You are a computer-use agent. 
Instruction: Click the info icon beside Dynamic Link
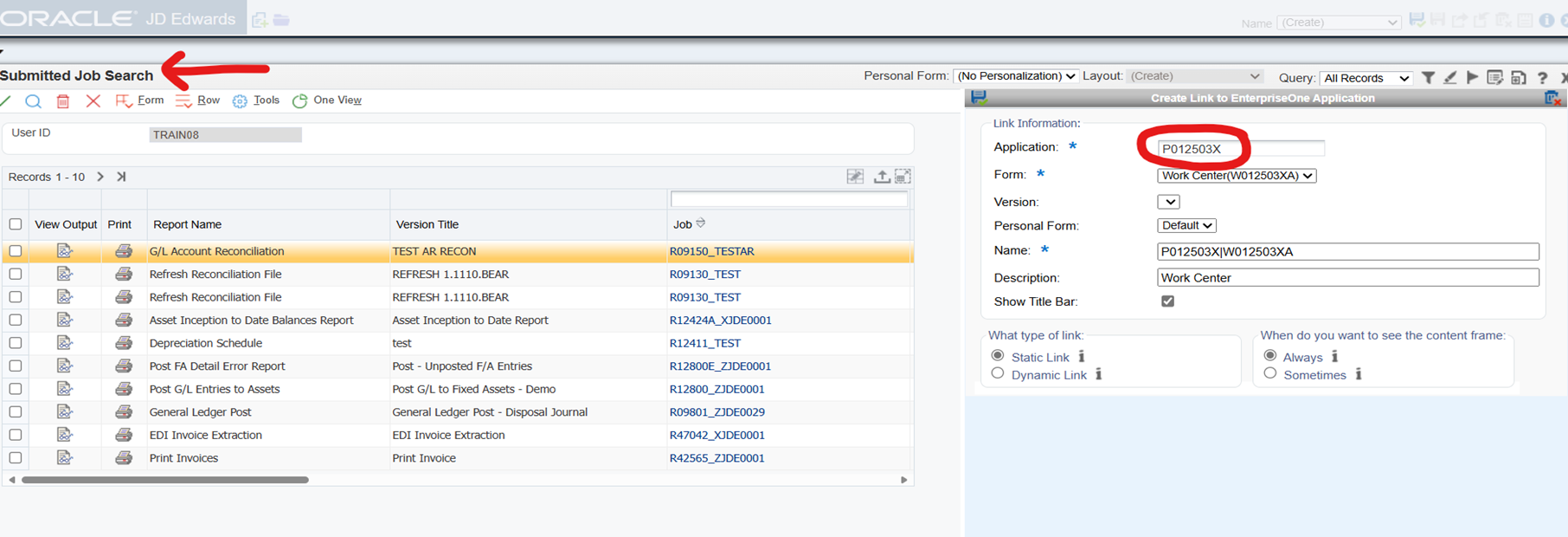(1099, 375)
